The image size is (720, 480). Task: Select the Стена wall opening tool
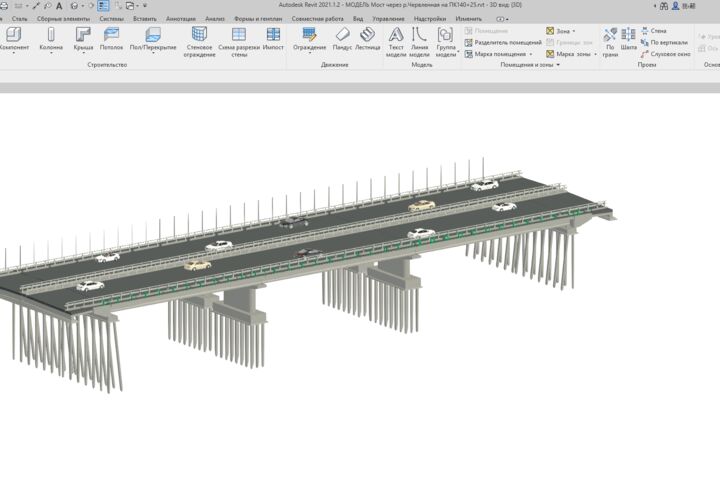click(654, 31)
